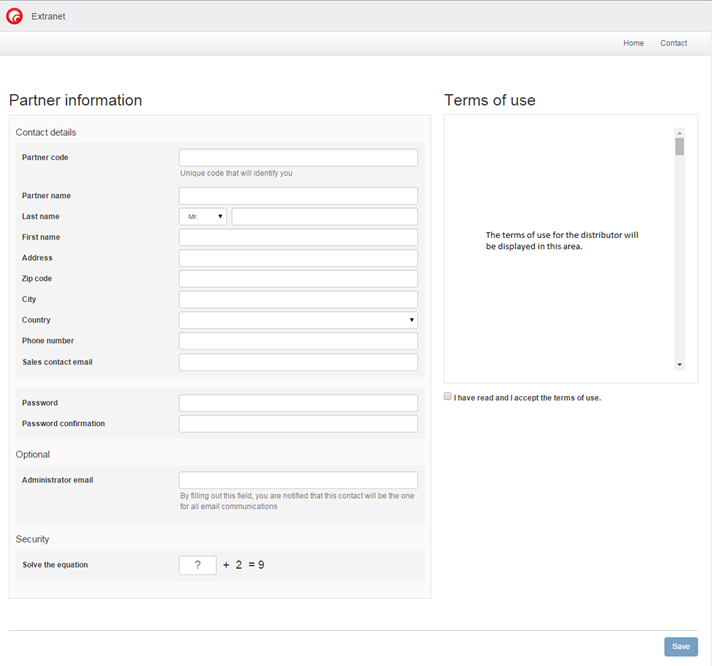Select the Last name text box
Viewport: 712px width, 666px height.
click(324, 217)
